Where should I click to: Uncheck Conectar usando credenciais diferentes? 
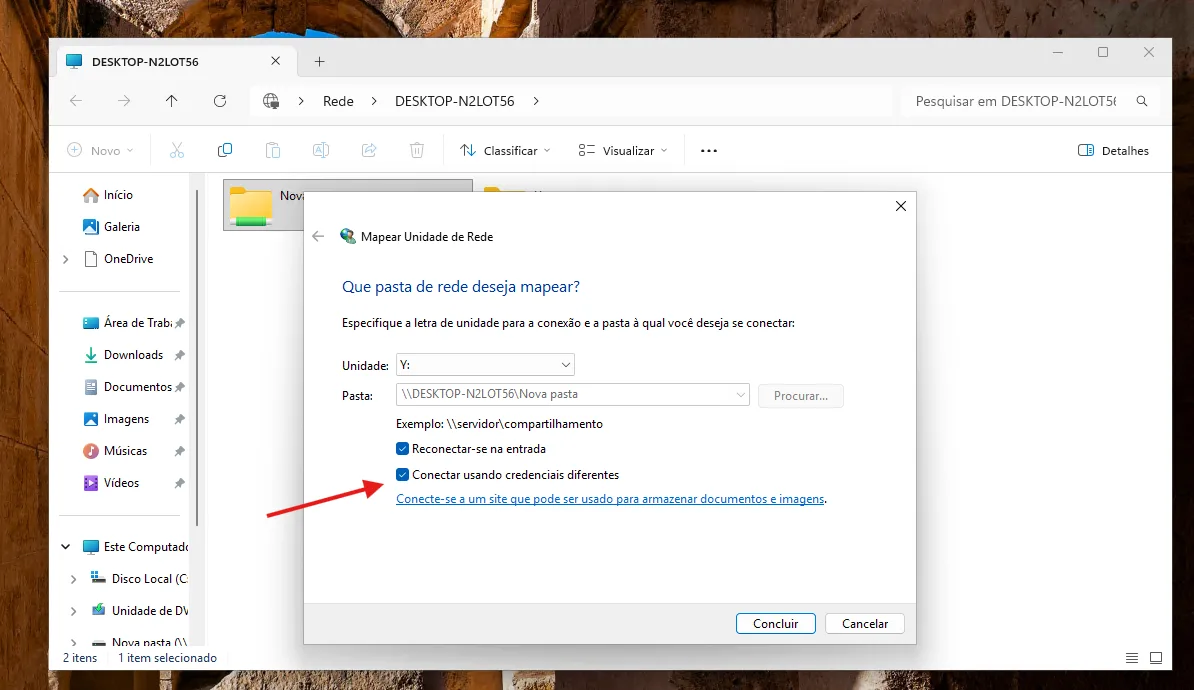click(x=403, y=475)
